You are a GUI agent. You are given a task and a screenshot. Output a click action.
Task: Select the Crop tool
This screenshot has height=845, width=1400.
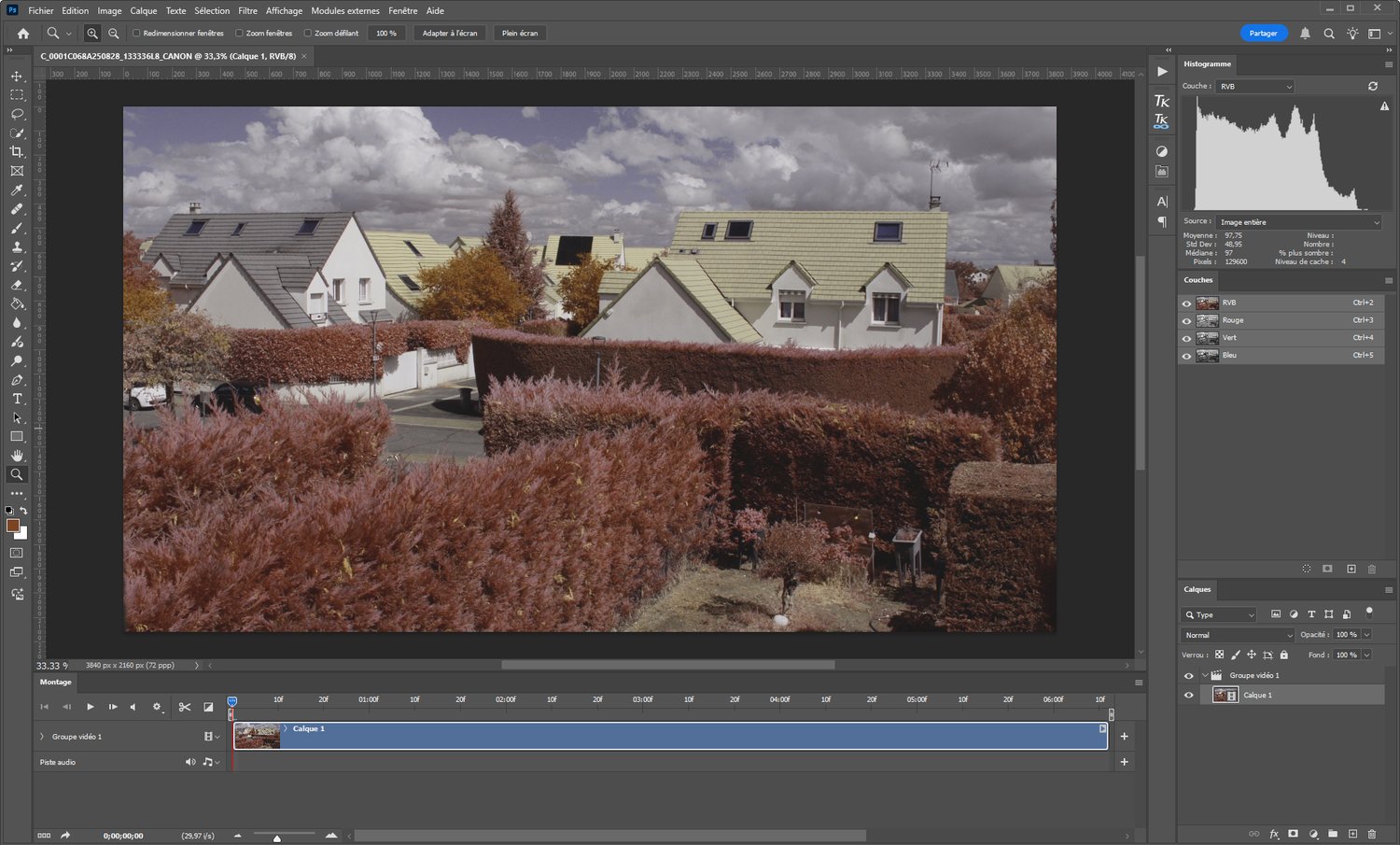tap(17, 152)
